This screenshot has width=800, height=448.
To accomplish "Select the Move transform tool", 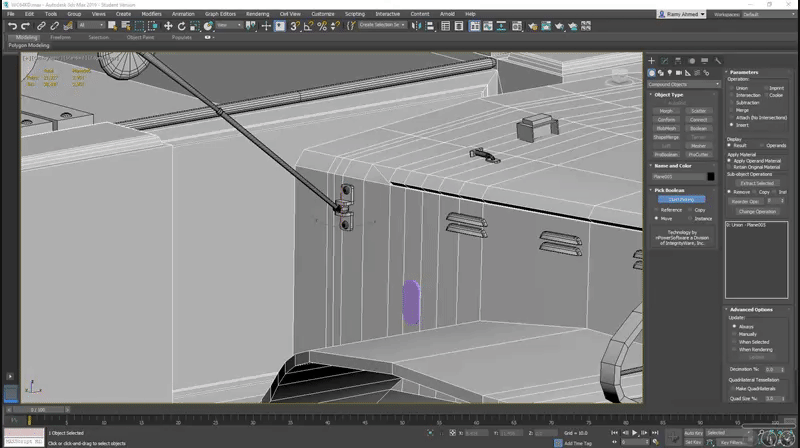I will pyautogui.click(x=168, y=25).
